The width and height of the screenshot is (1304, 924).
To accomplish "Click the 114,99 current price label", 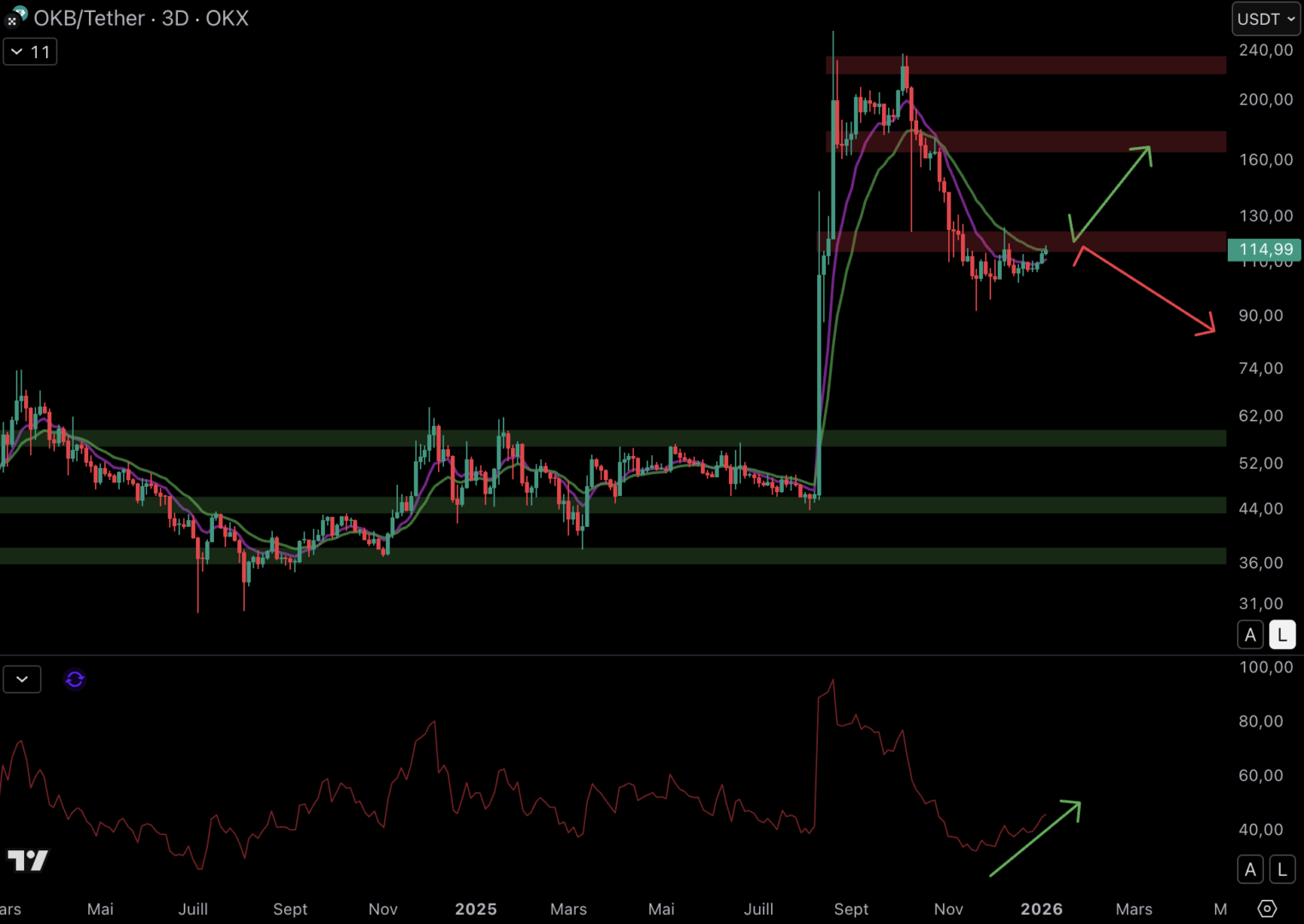I will point(1265,250).
